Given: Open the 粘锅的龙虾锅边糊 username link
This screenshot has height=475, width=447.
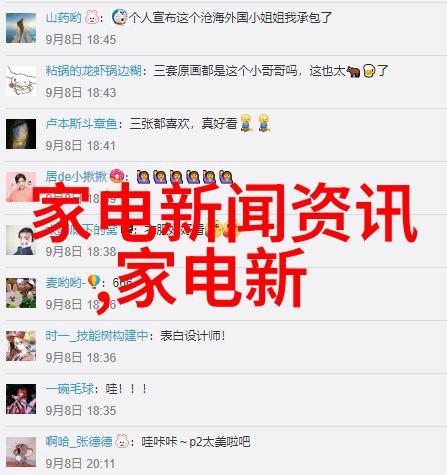Looking at the screenshot, I should [x=94, y=71].
